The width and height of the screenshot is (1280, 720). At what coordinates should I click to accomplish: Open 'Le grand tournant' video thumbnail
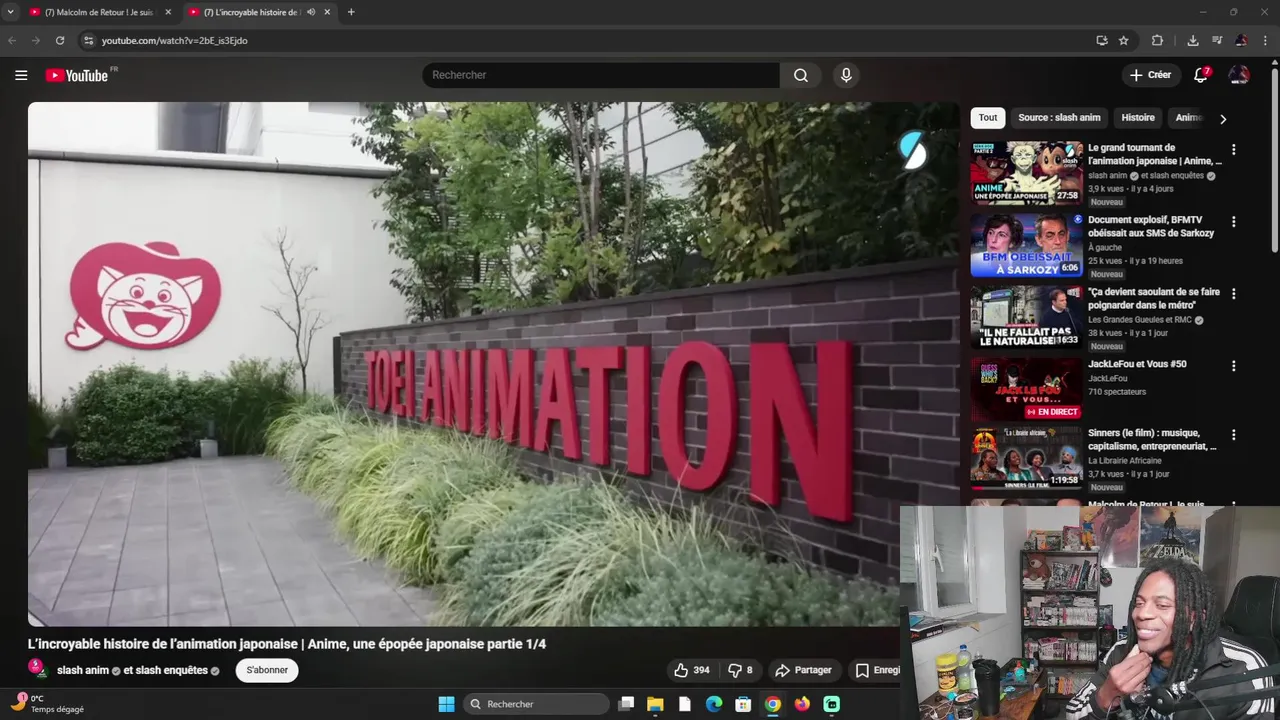1026,174
